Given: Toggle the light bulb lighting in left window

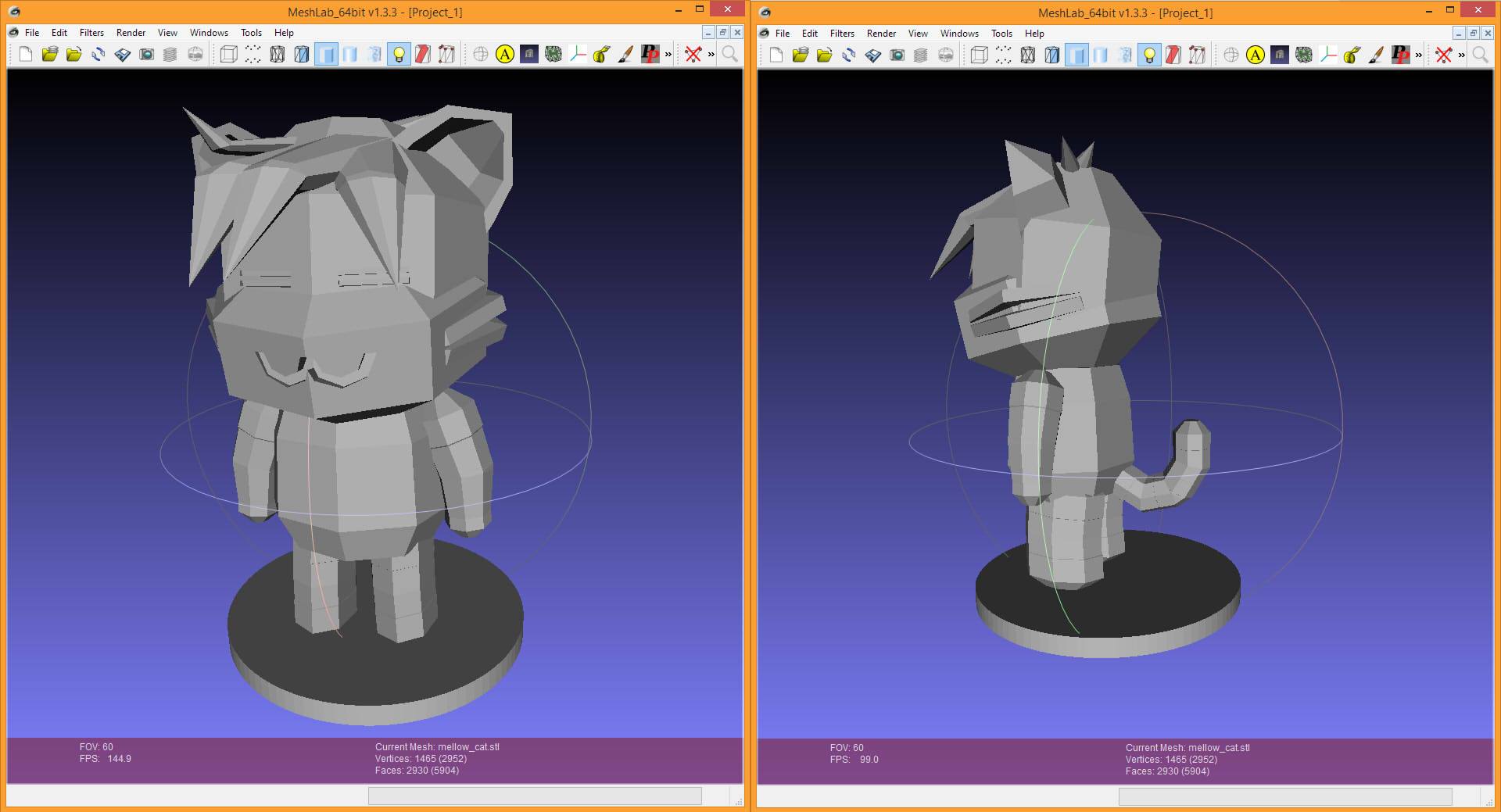Looking at the screenshot, I should pos(399,54).
